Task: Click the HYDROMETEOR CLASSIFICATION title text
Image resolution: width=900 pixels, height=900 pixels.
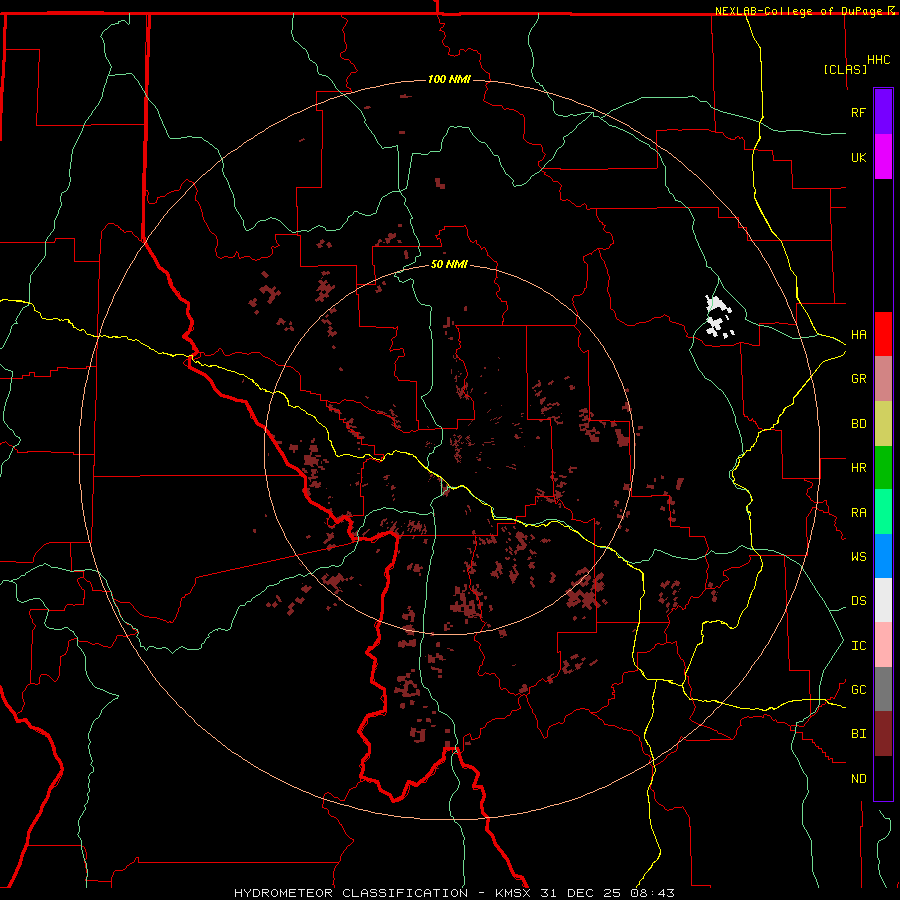Action: (x=351, y=893)
